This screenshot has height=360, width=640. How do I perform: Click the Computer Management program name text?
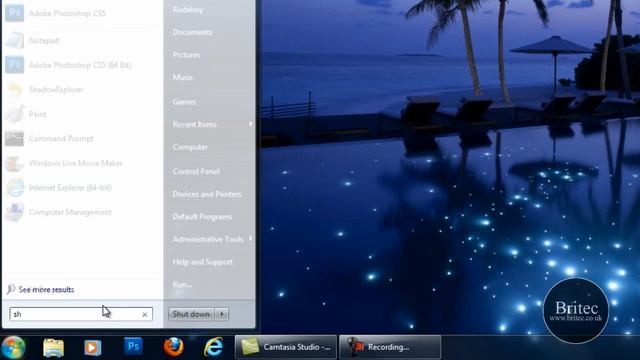pos(70,212)
